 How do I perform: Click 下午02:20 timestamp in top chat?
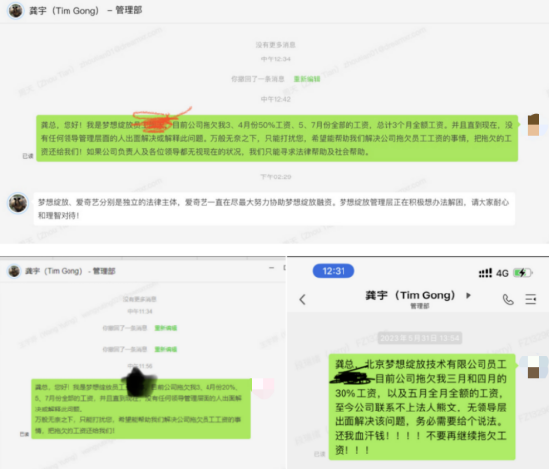tap(276, 177)
